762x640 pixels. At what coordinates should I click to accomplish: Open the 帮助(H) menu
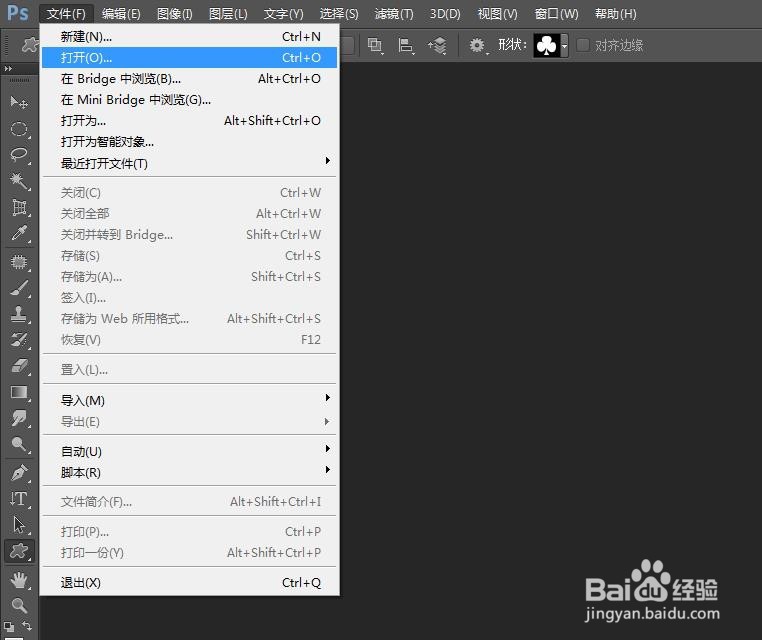click(x=616, y=14)
